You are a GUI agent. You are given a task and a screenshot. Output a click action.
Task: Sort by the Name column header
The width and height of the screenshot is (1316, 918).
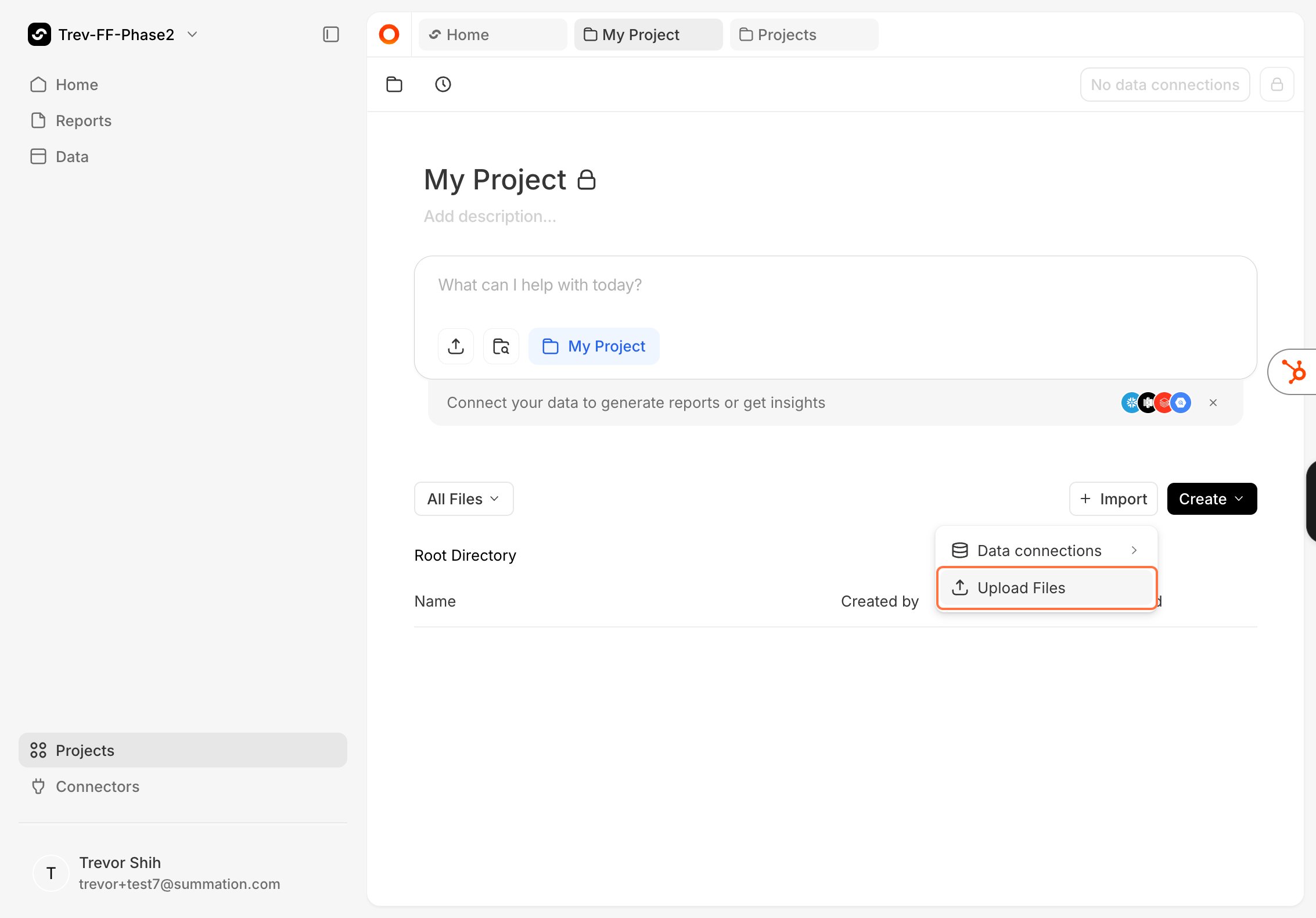(x=435, y=601)
